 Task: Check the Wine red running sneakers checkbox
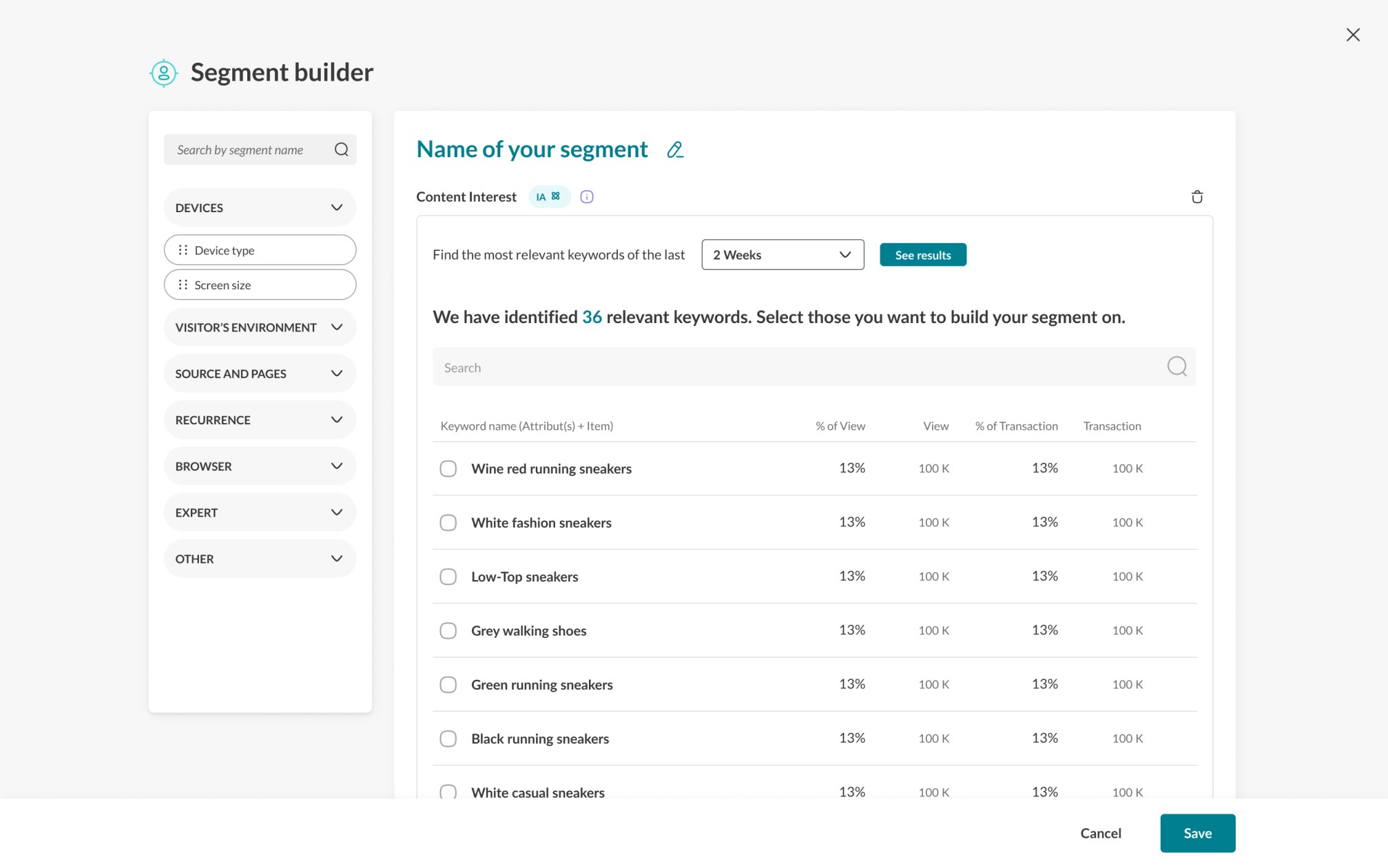tap(448, 468)
